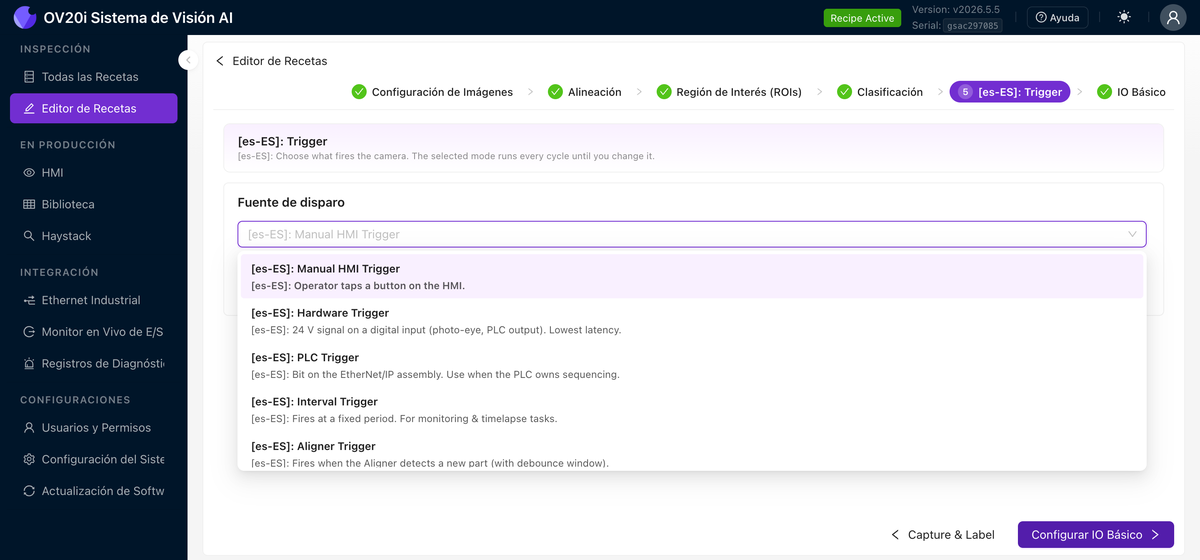
Task: Choose Interval Trigger option
Action: [692, 410]
